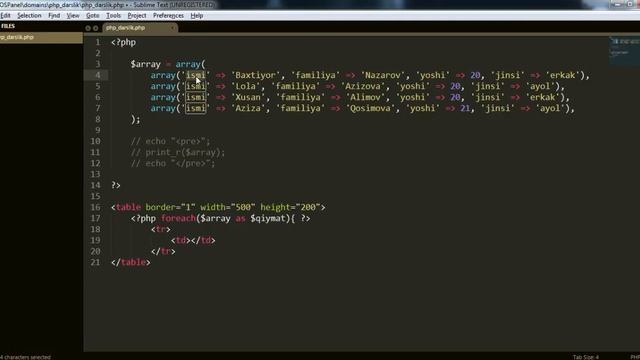Click line number 21 in the gutter
The image size is (640, 360).
[96, 262]
